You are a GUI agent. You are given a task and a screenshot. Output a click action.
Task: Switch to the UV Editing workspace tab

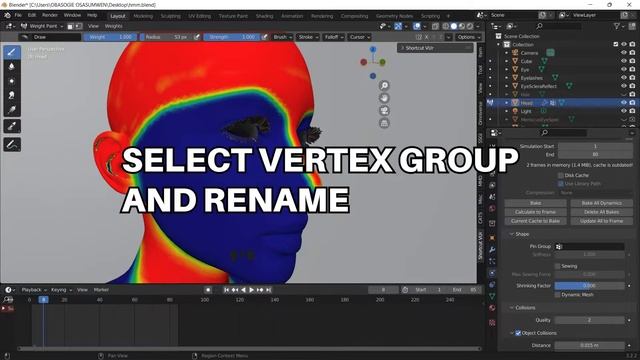tap(200, 16)
